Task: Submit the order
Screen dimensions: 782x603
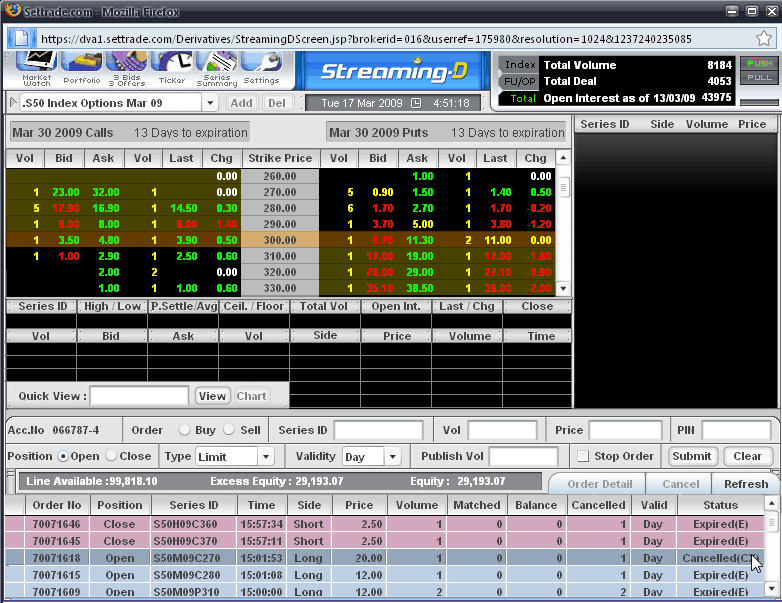Action: 692,456
